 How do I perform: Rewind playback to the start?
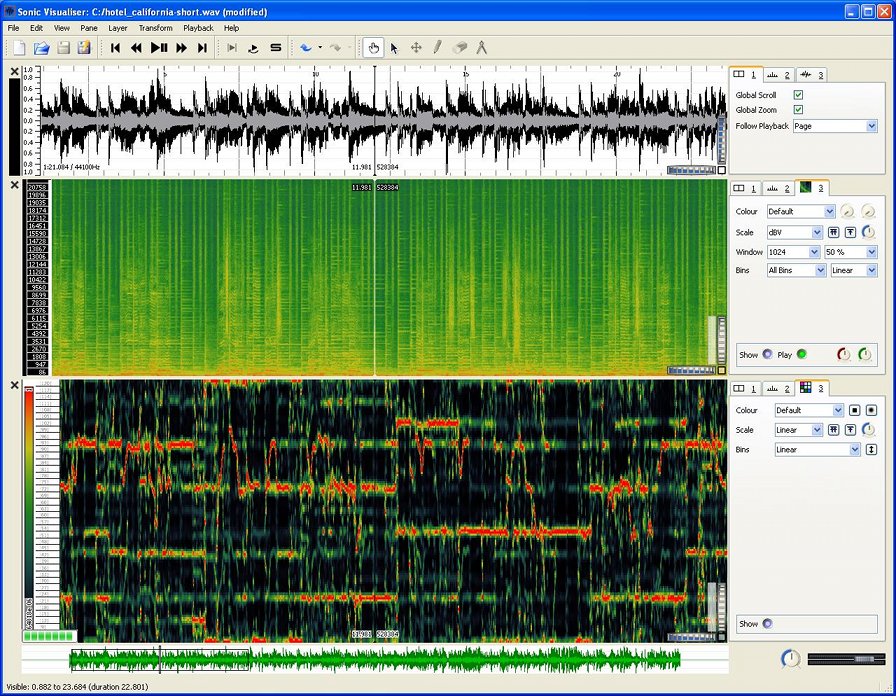pyautogui.click(x=115, y=48)
